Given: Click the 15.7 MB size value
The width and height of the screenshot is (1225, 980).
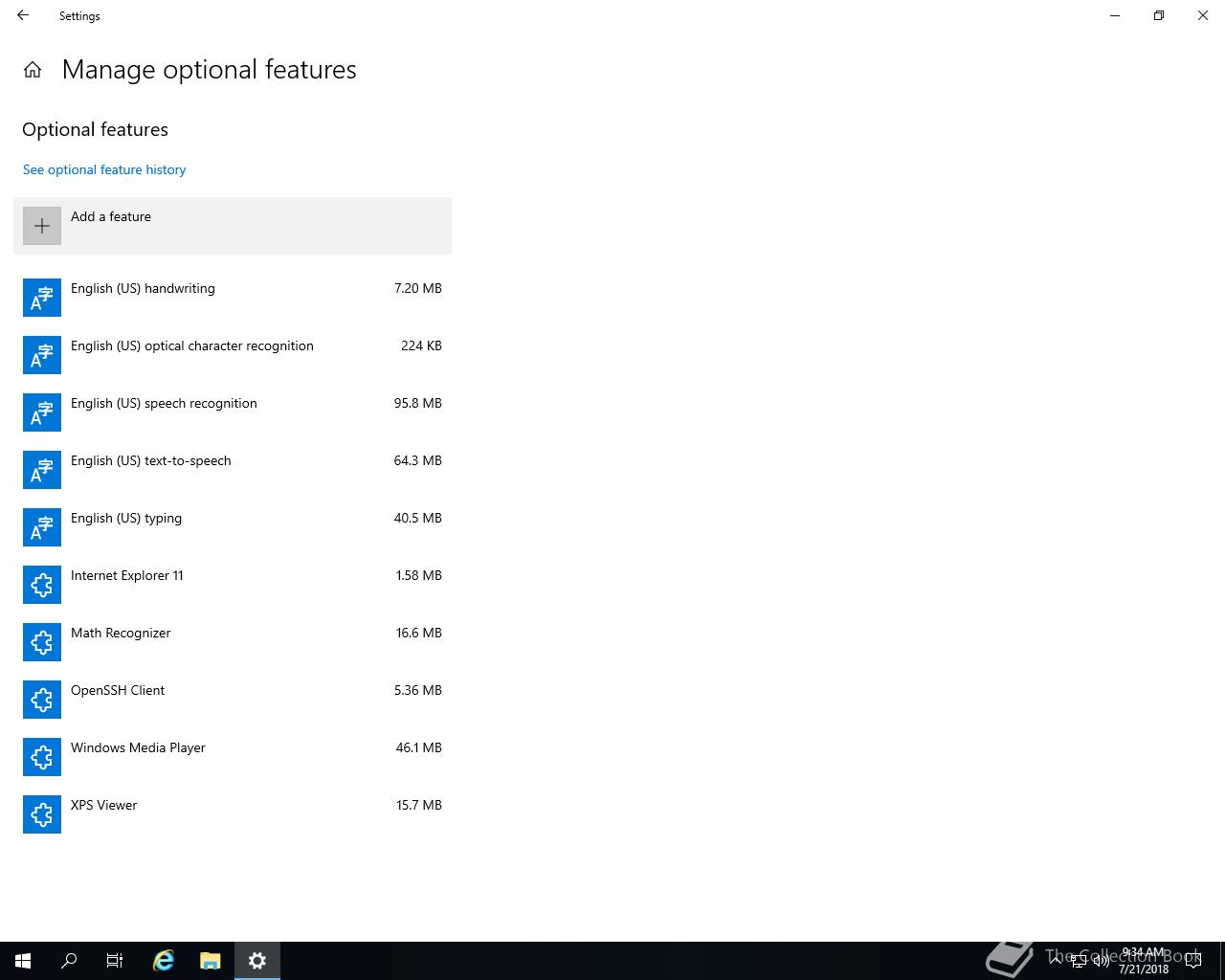Looking at the screenshot, I should click(x=418, y=805).
